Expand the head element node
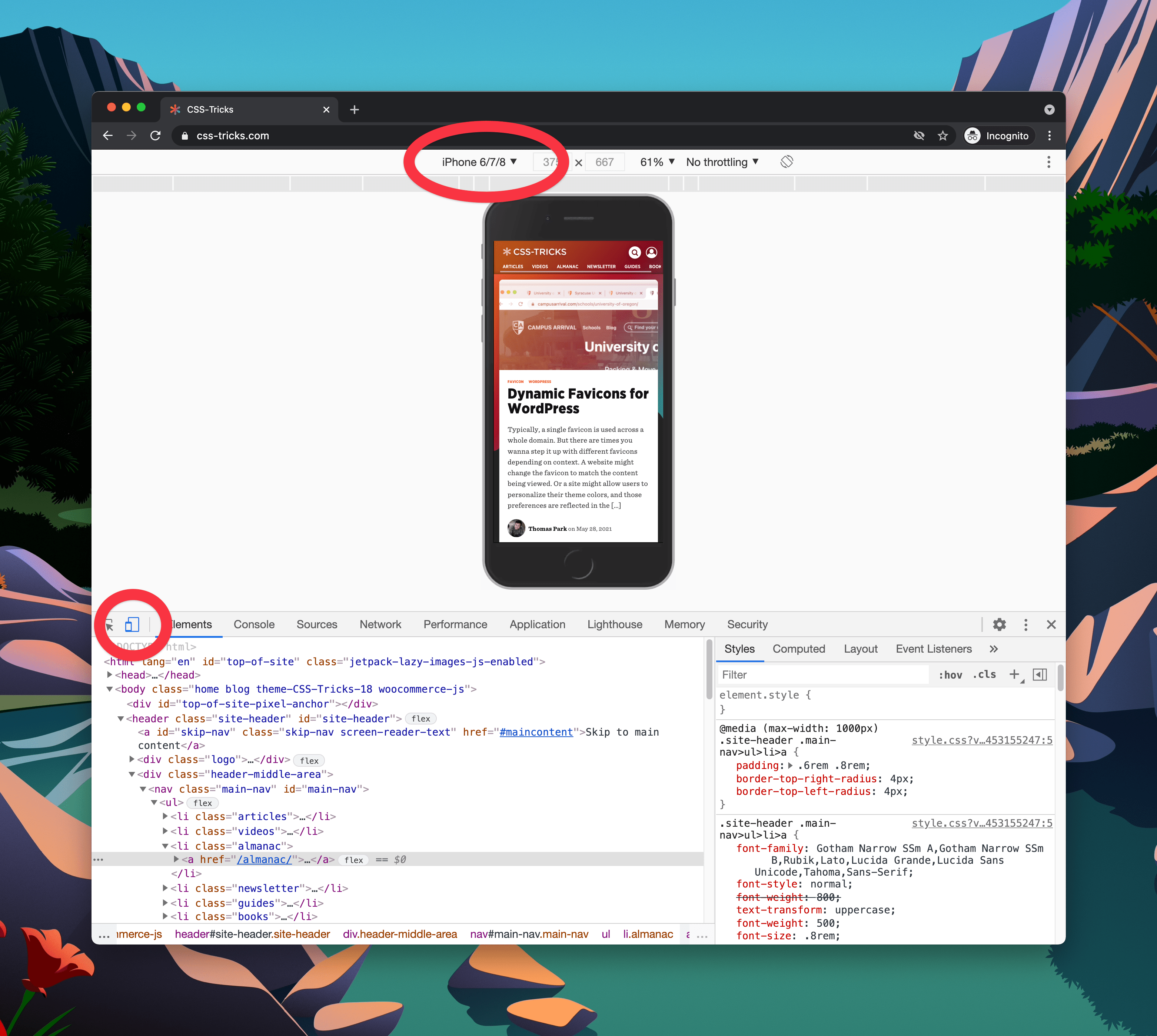 pyautogui.click(x=110, y=675)
